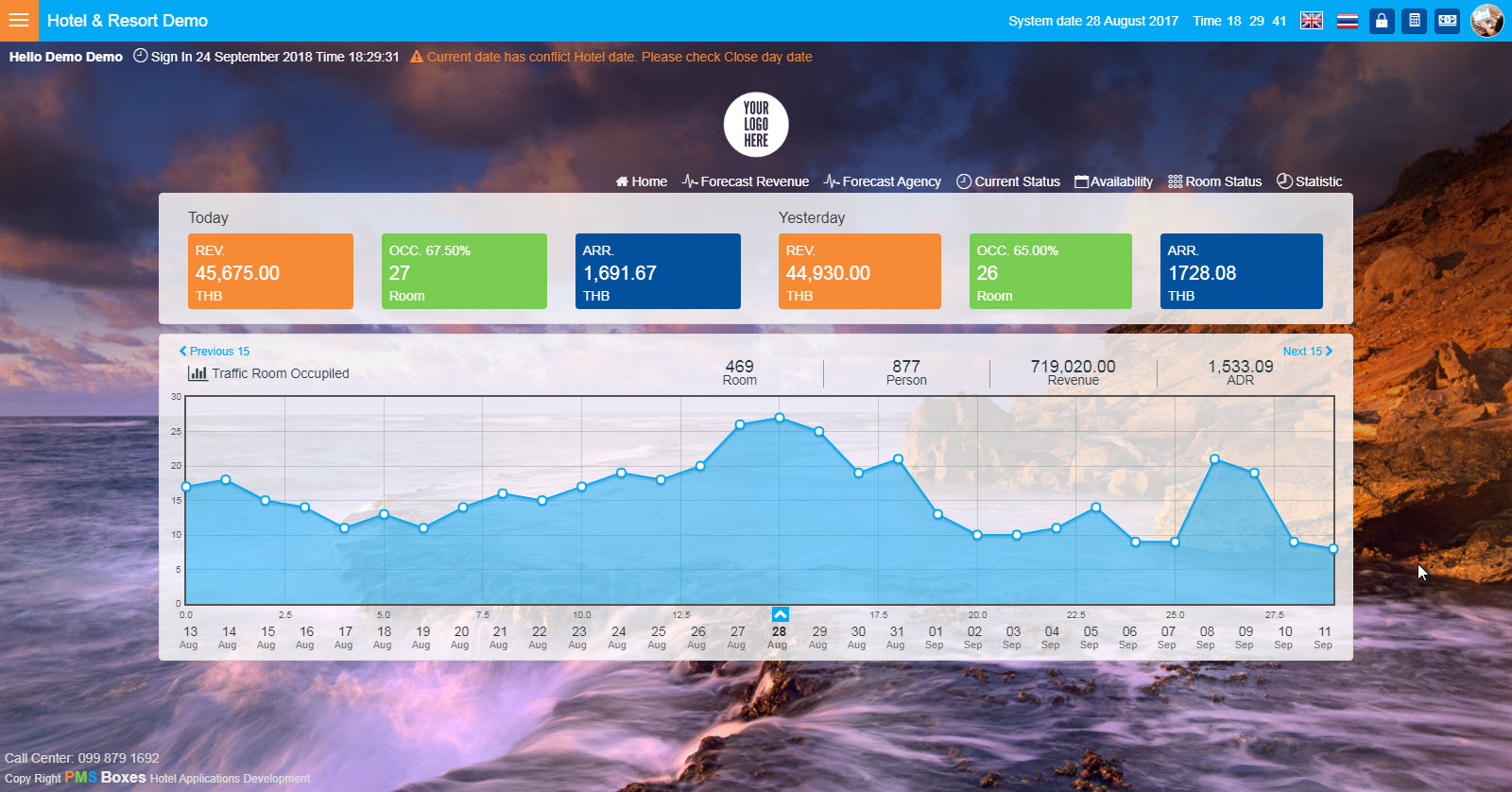The width and height of the screenshot is (1512, 792).
Task: Switch language to English flag
Action: (1311, 21)
